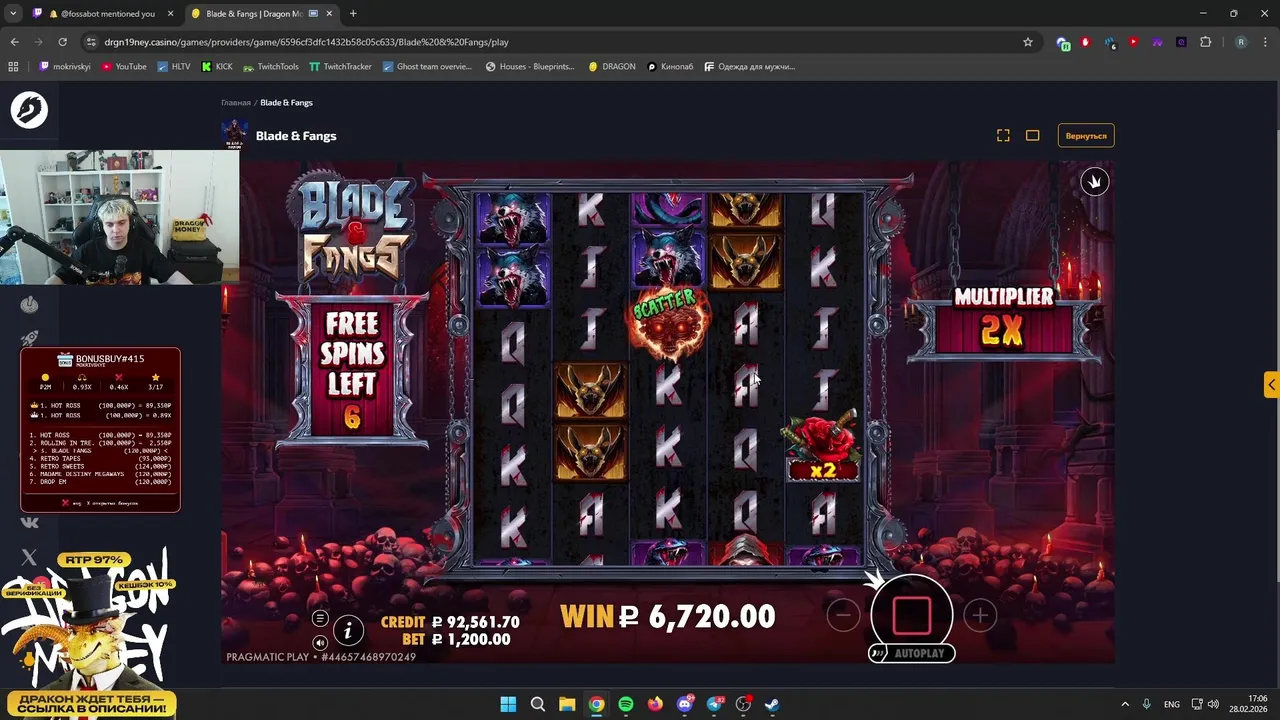Screen dimensions: 1280x720
Task: Open File Explorer from the taskbar
Action: [x=567, y=704]
